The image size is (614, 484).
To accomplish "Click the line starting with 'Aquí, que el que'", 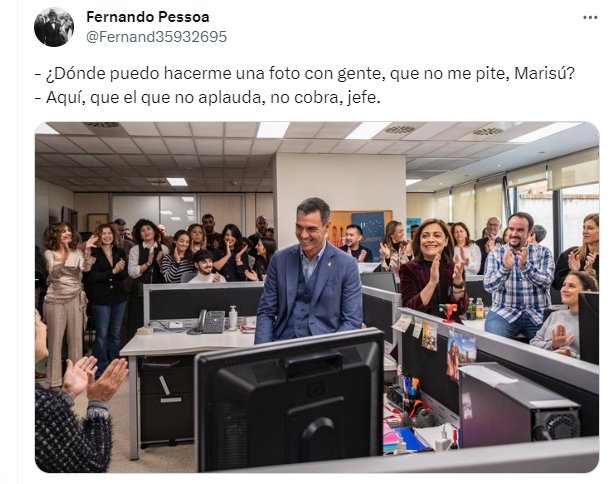I will (x=208, y=98).
